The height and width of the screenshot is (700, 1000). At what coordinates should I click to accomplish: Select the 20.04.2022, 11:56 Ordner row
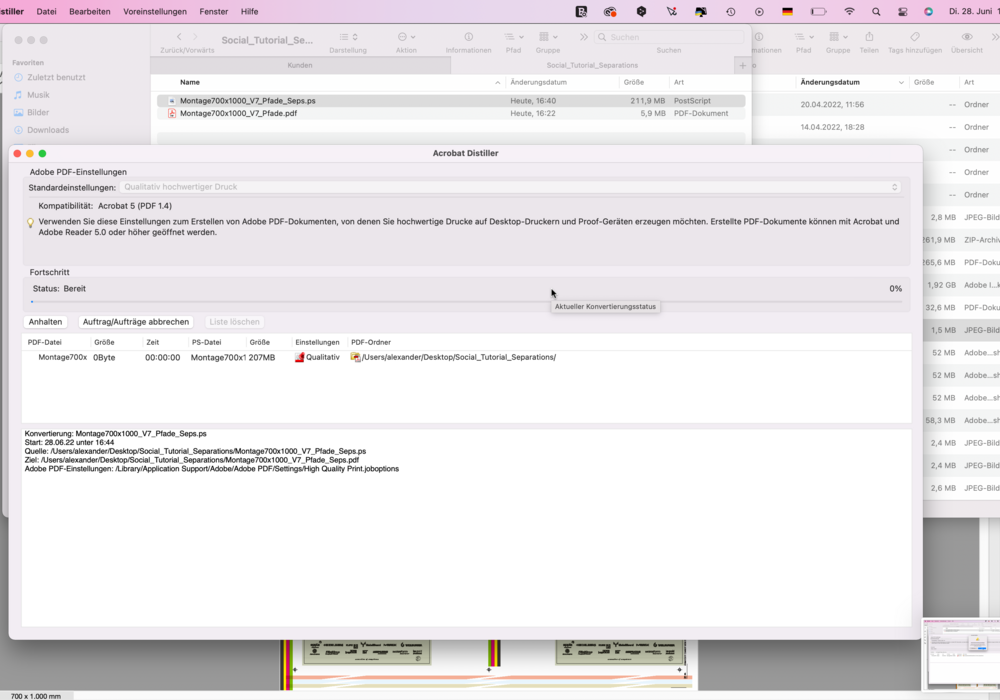pyautogui.click(x=876, y=105)
